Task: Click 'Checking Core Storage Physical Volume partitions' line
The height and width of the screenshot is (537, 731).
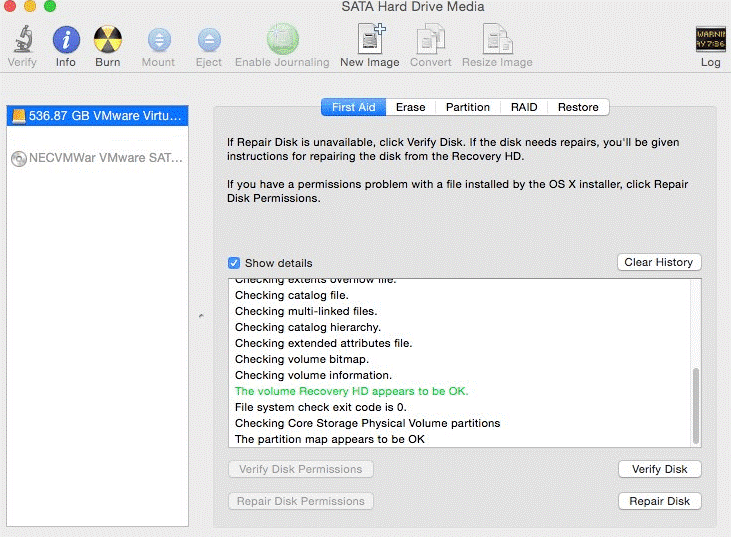Action: [x=367, y=423]
